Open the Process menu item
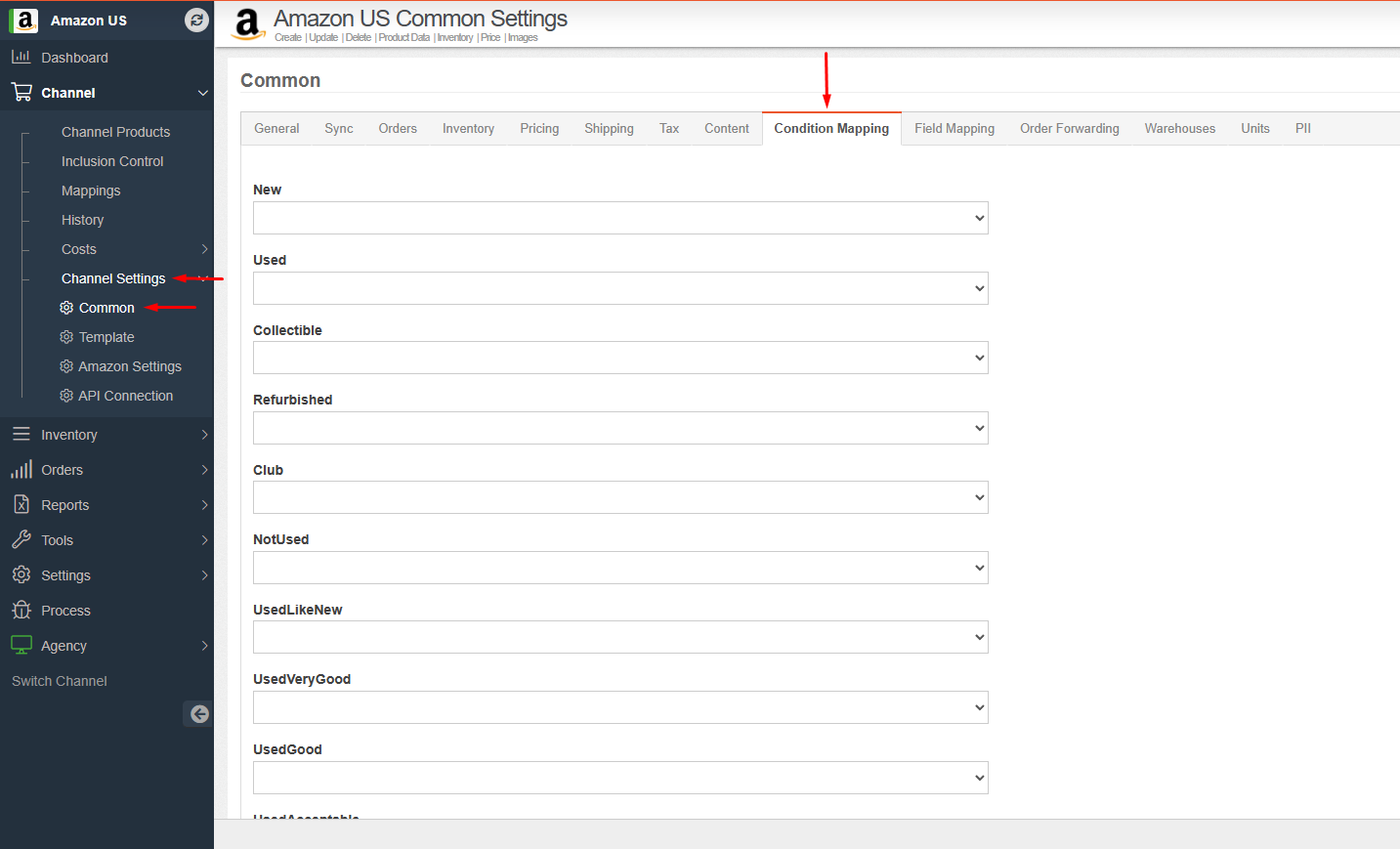 pyautogui.click(x=65, y=611)
